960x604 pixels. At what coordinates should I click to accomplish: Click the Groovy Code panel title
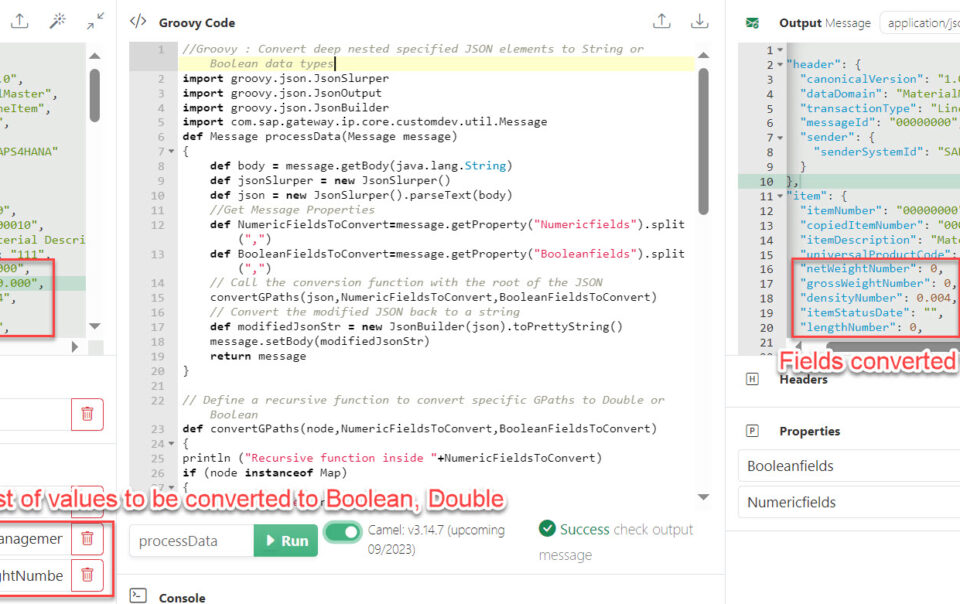point(197,23)
